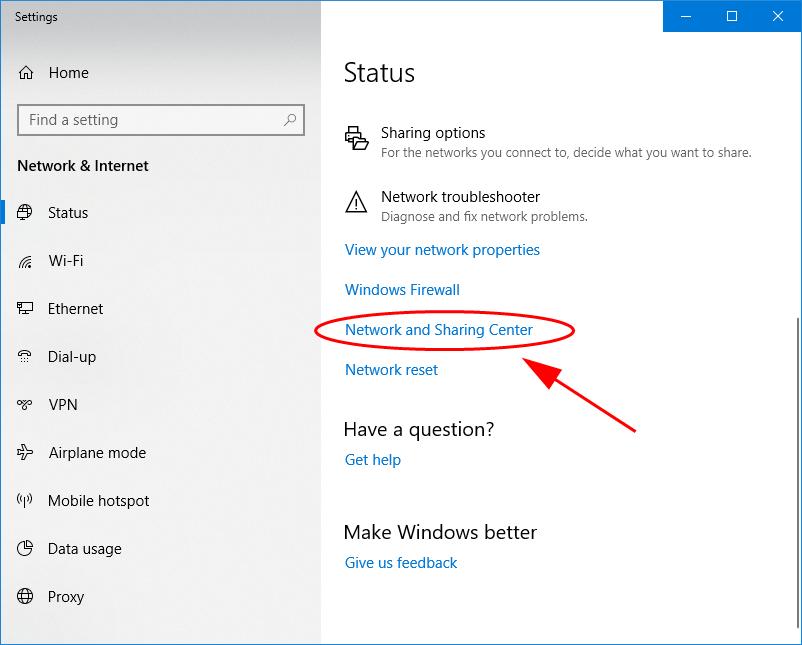This screenshot has width=802, height=645.
Task: Open VPN using its icon
Action: 26,405
